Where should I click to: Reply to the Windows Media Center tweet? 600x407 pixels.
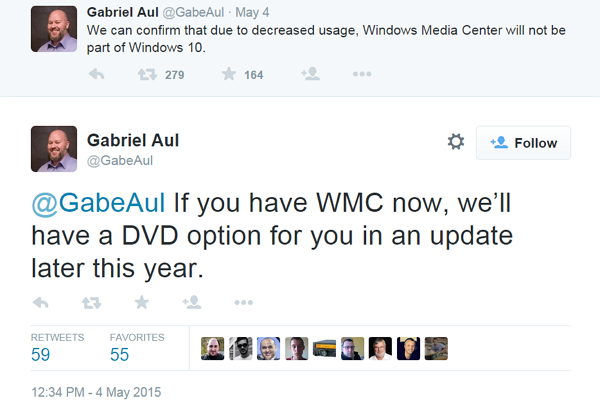[97, 74]
